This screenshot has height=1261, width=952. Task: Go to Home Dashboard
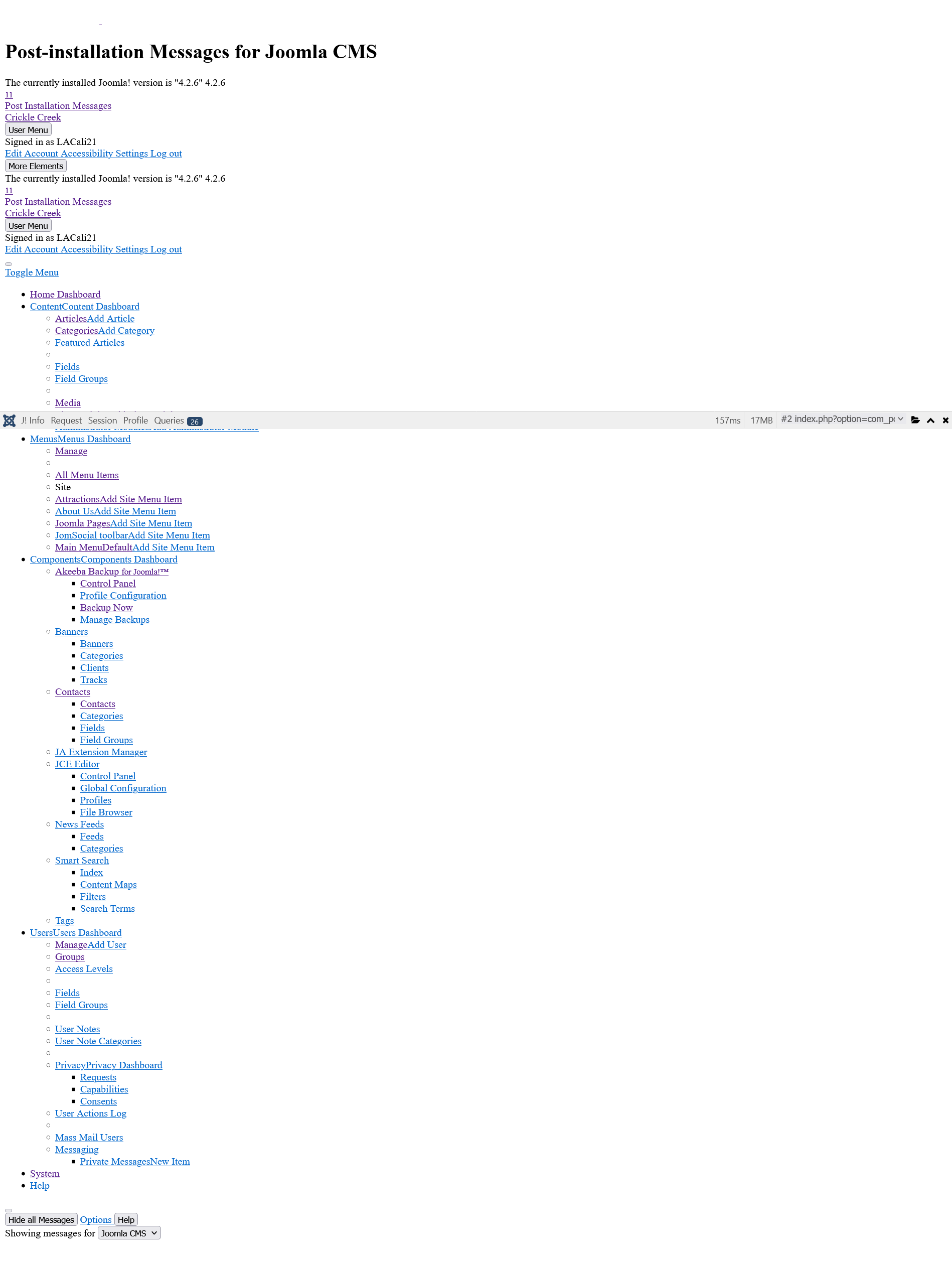(x=65, y=295)
